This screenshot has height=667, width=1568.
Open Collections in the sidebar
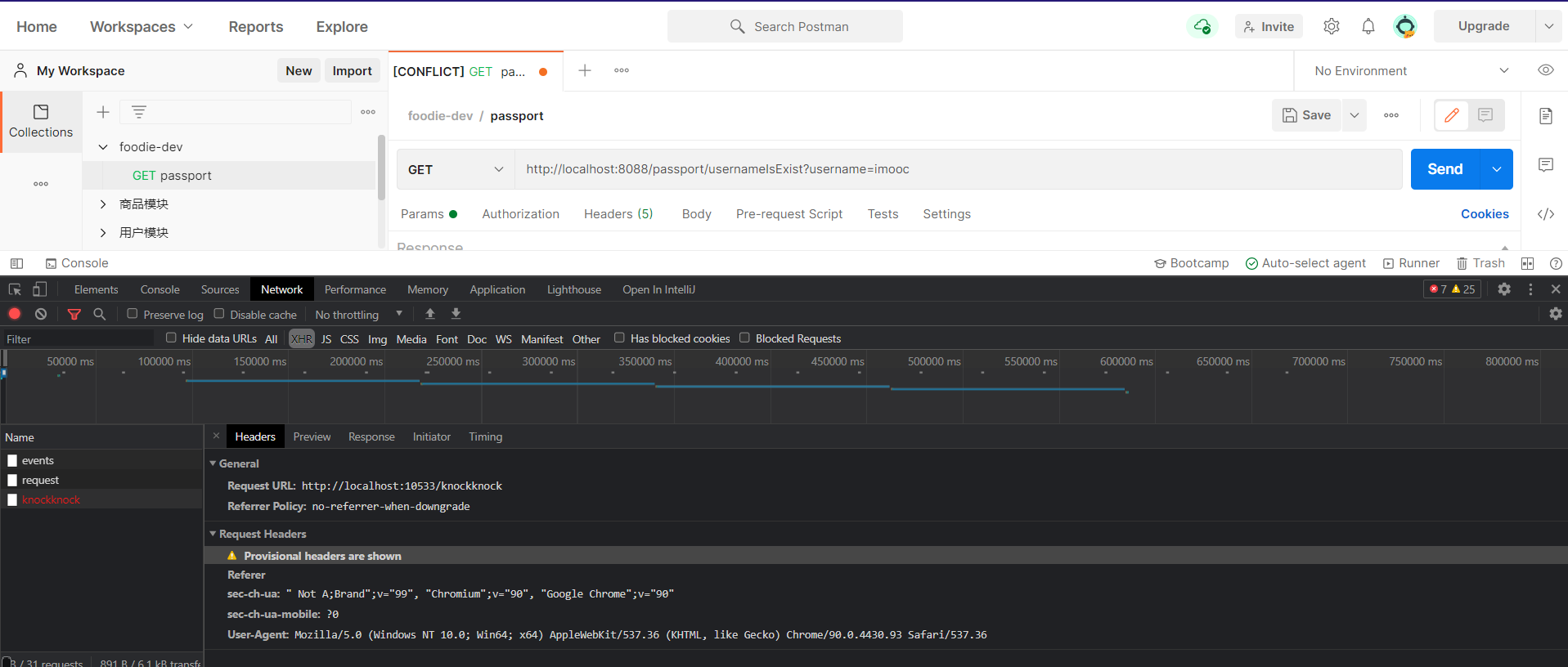tap(41, 121)
